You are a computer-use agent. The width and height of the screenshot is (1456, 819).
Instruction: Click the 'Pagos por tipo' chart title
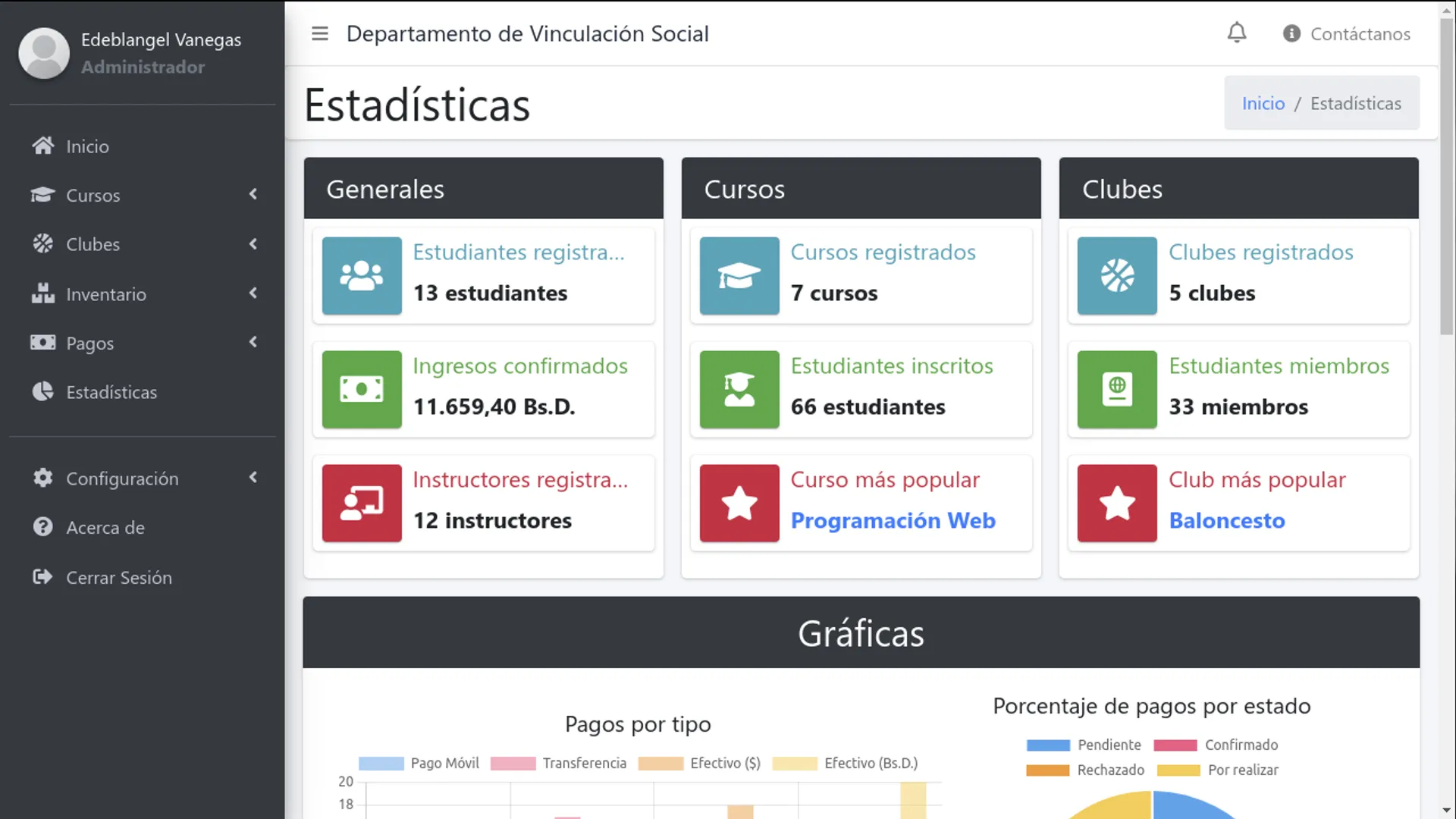(x=638, y=724)
